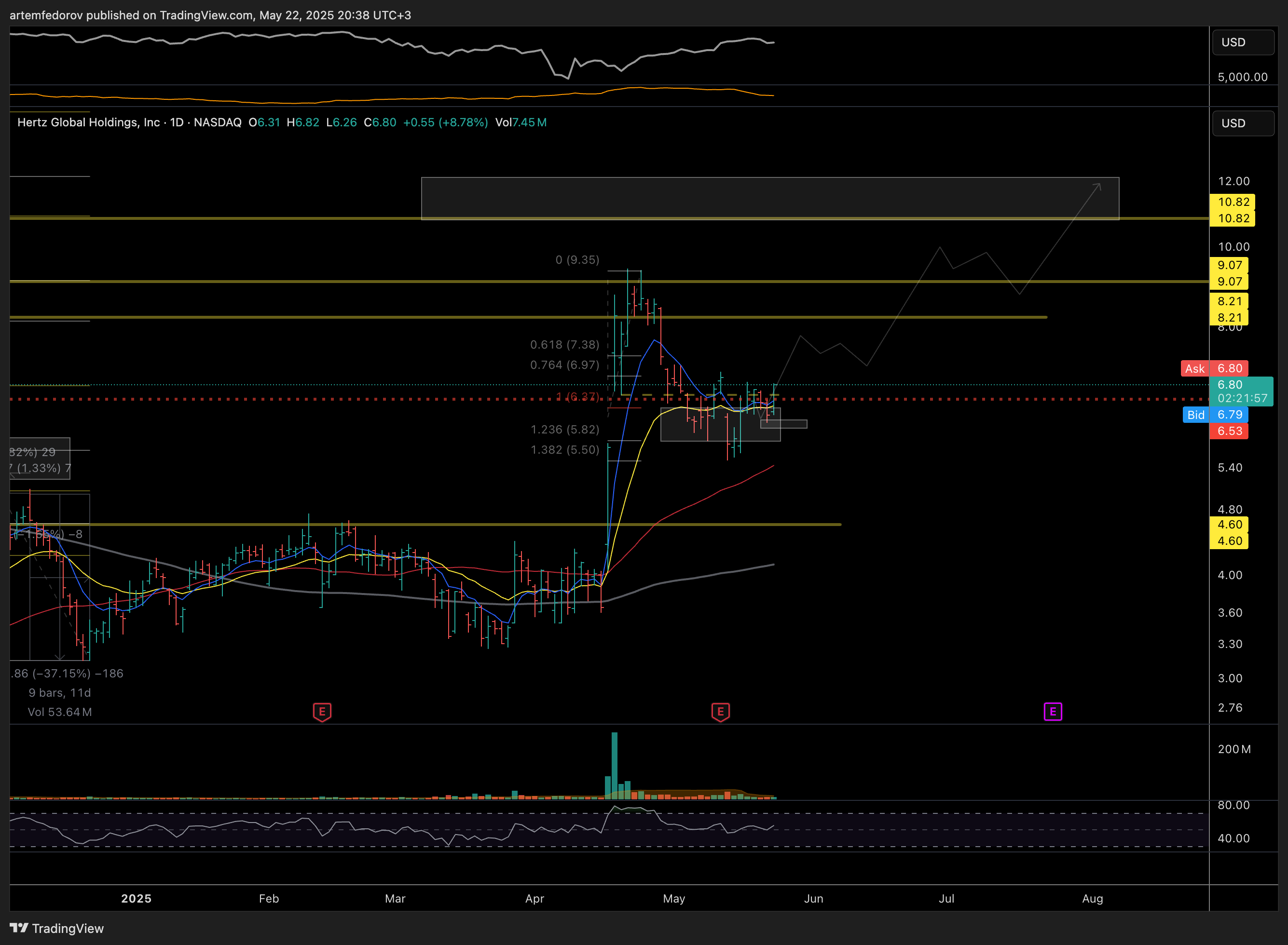Click the 3.60 price scale value
The width and height of the screenshot is (1288, 945).
coord(1230,613)
